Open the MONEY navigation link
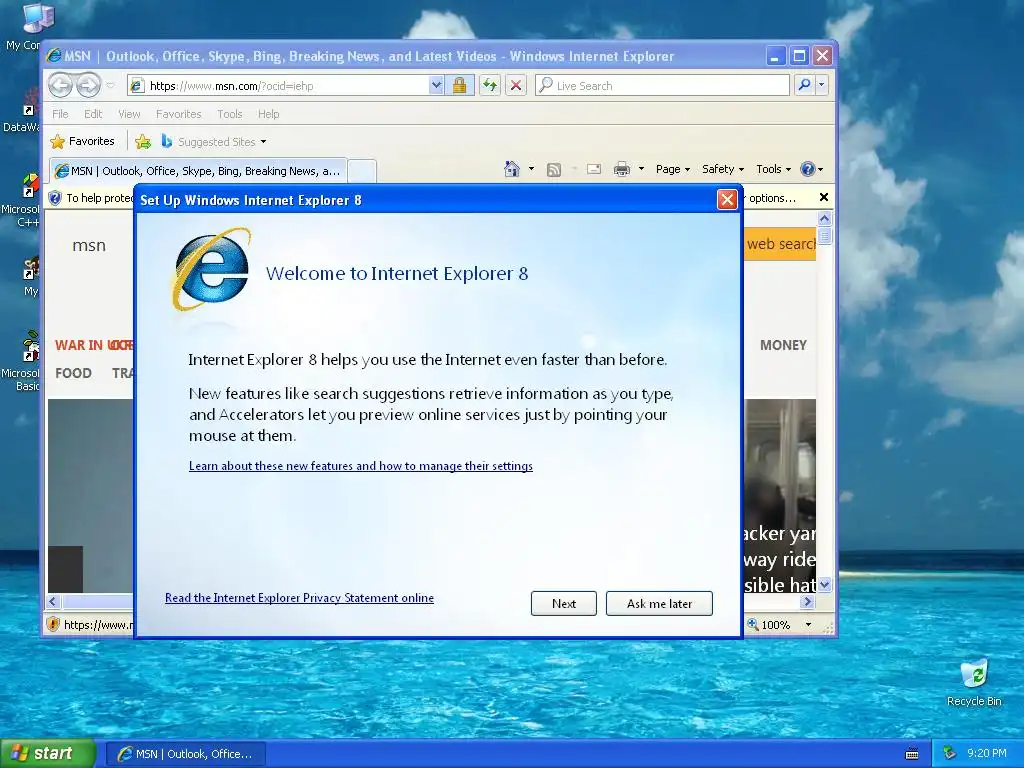 point(783,345)
